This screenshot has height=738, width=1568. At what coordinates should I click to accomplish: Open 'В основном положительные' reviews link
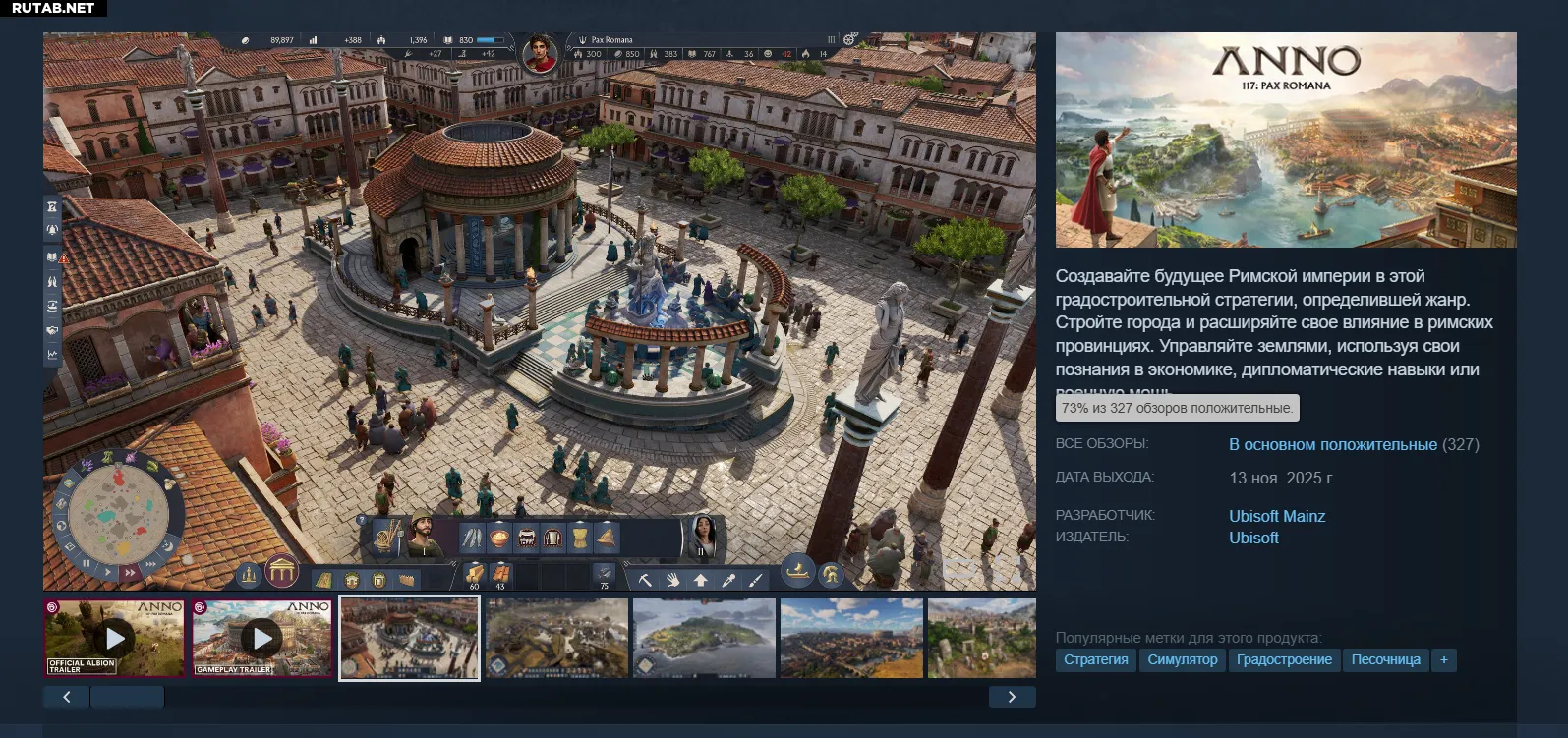[1332, 444]
